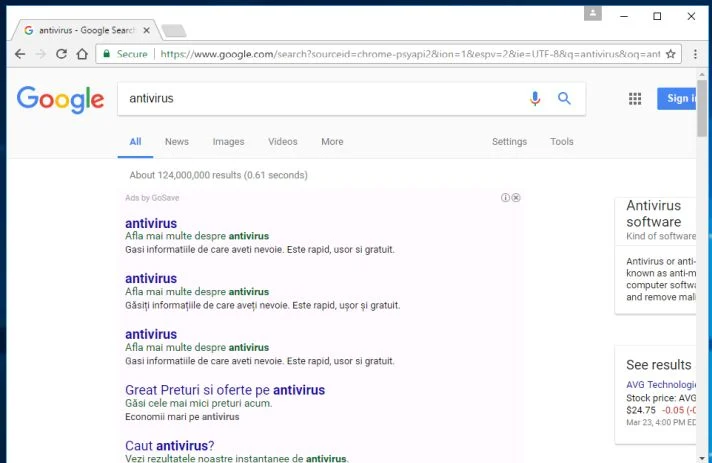Click the Ads by GoSave label

pos(152,198)
